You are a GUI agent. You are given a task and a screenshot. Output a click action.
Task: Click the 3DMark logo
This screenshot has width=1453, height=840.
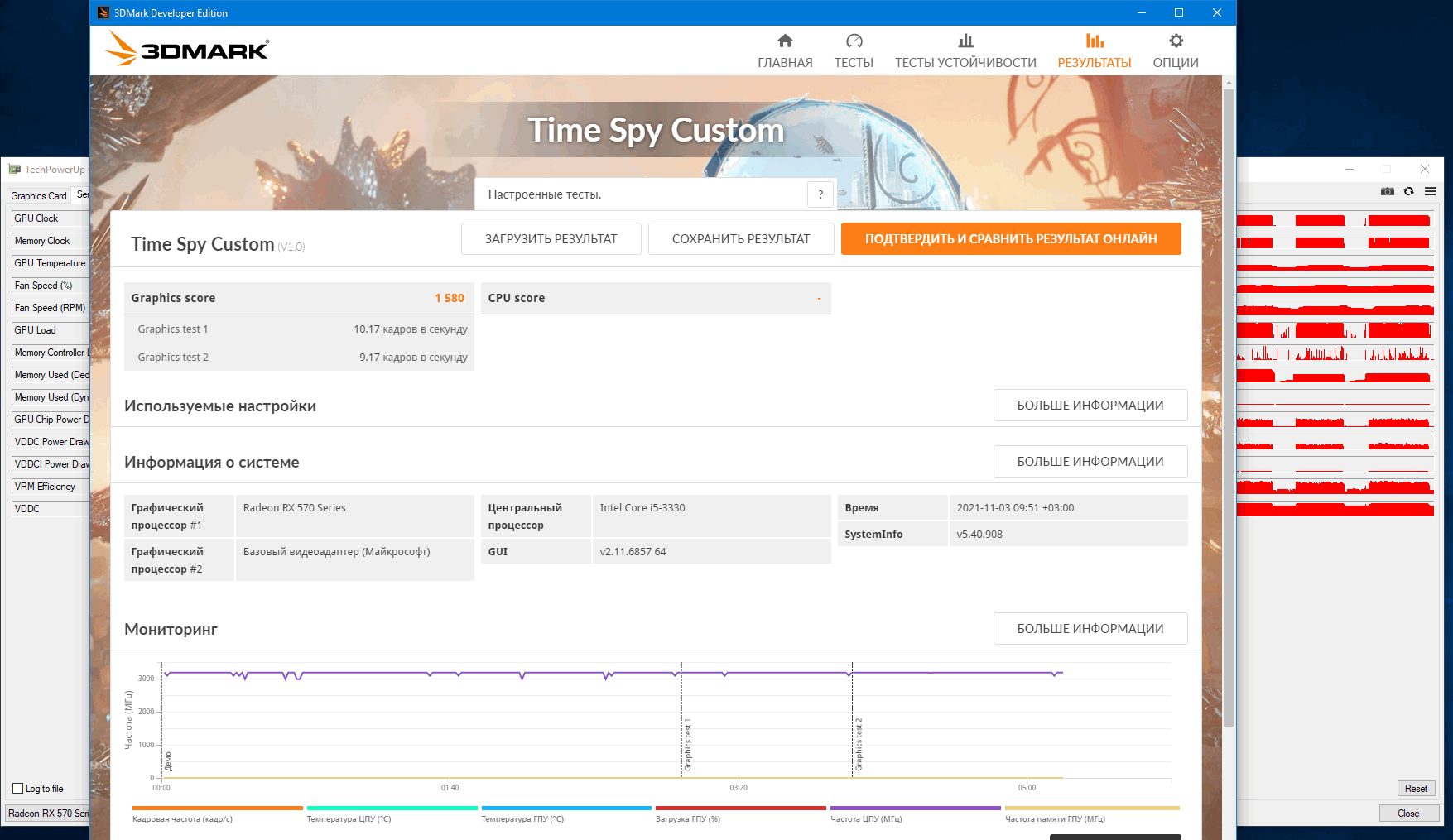tap(188, 49)
